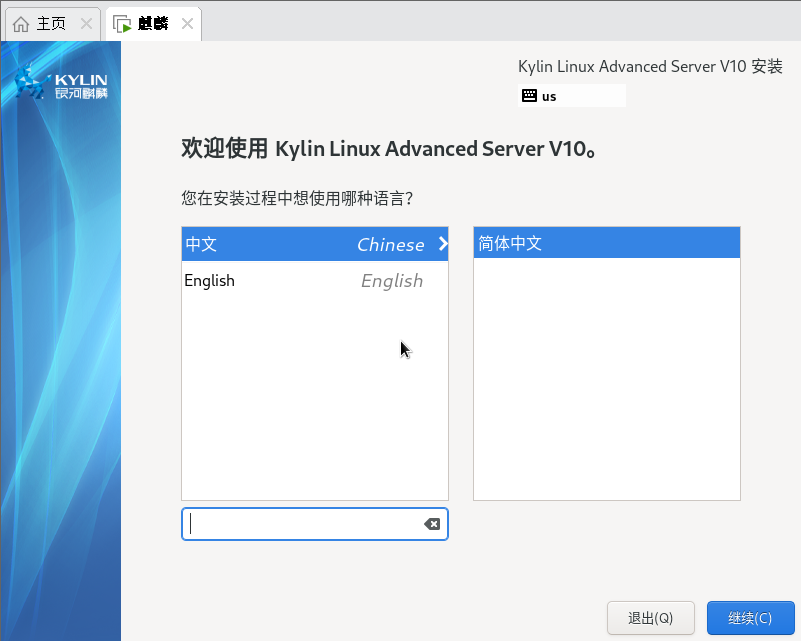Click the Kylin logo in the sidebar

(61, 82)
